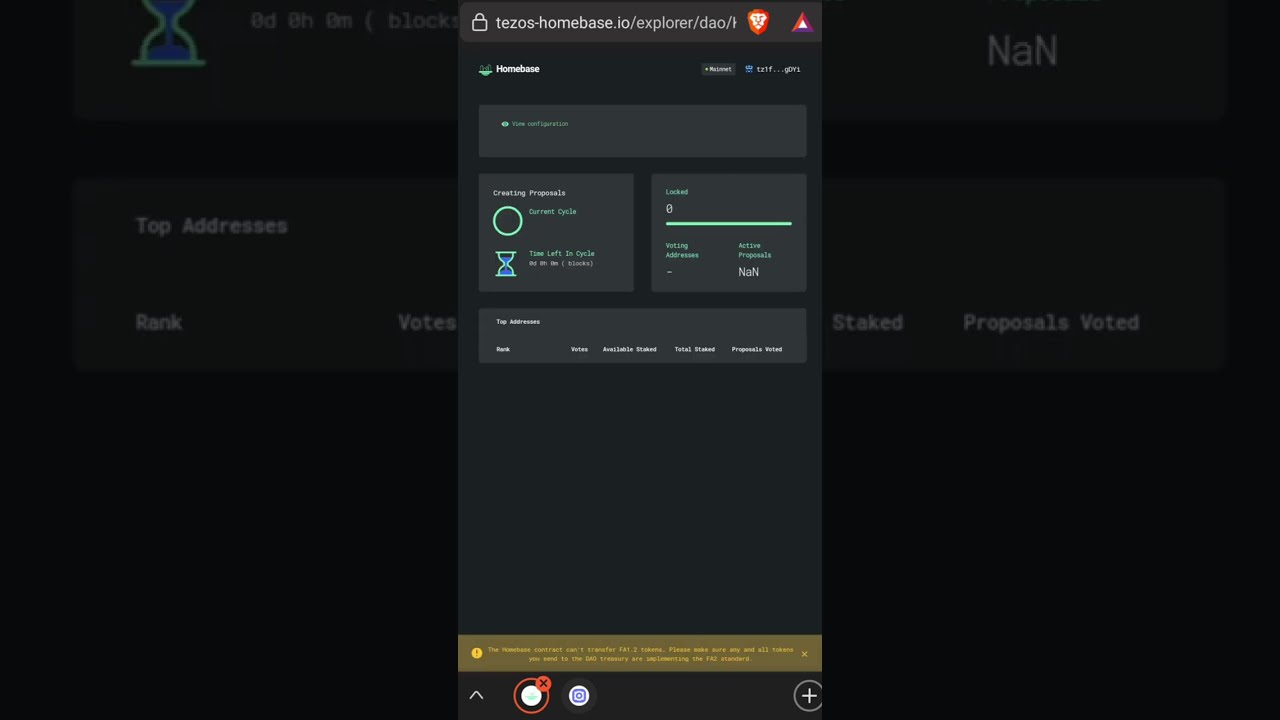The height and width of the screenshot is (720, 1280).
Task: Click the View configuration link
Action: click(x=540, y=124)
